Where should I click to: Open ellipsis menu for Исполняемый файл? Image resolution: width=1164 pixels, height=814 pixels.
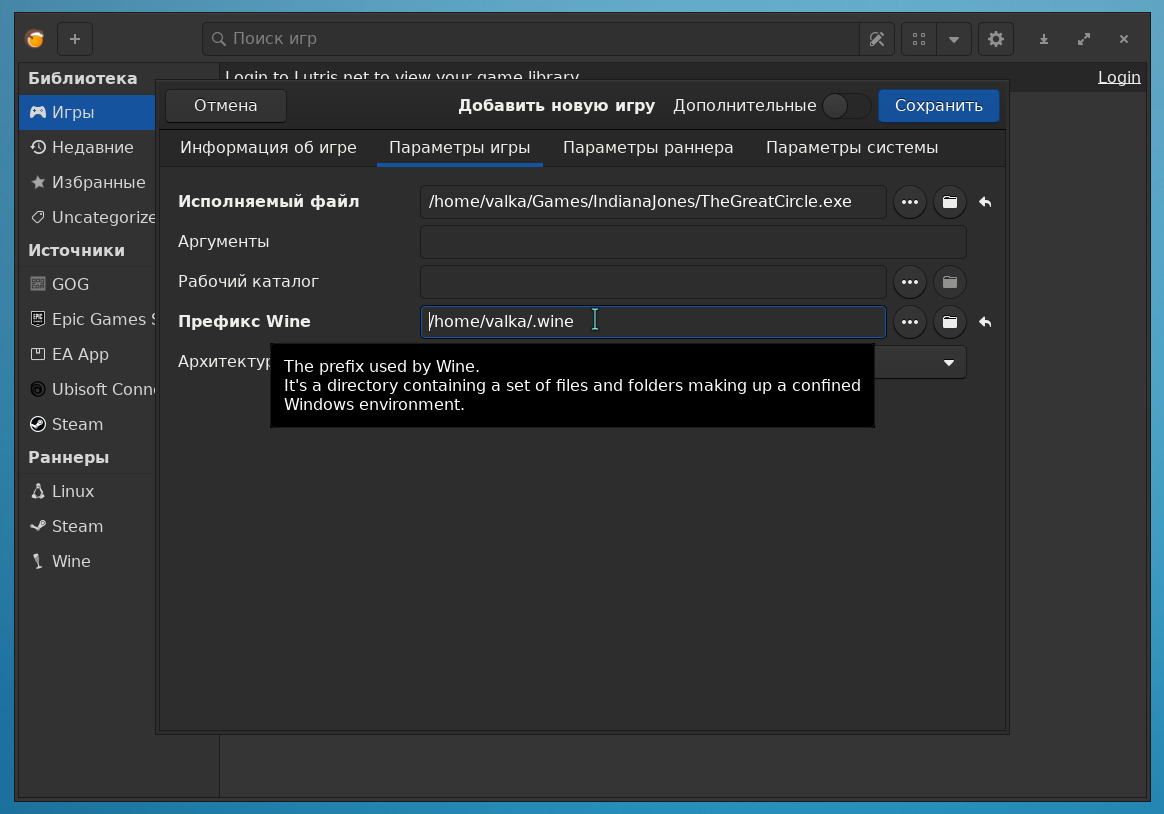point(909,202)
